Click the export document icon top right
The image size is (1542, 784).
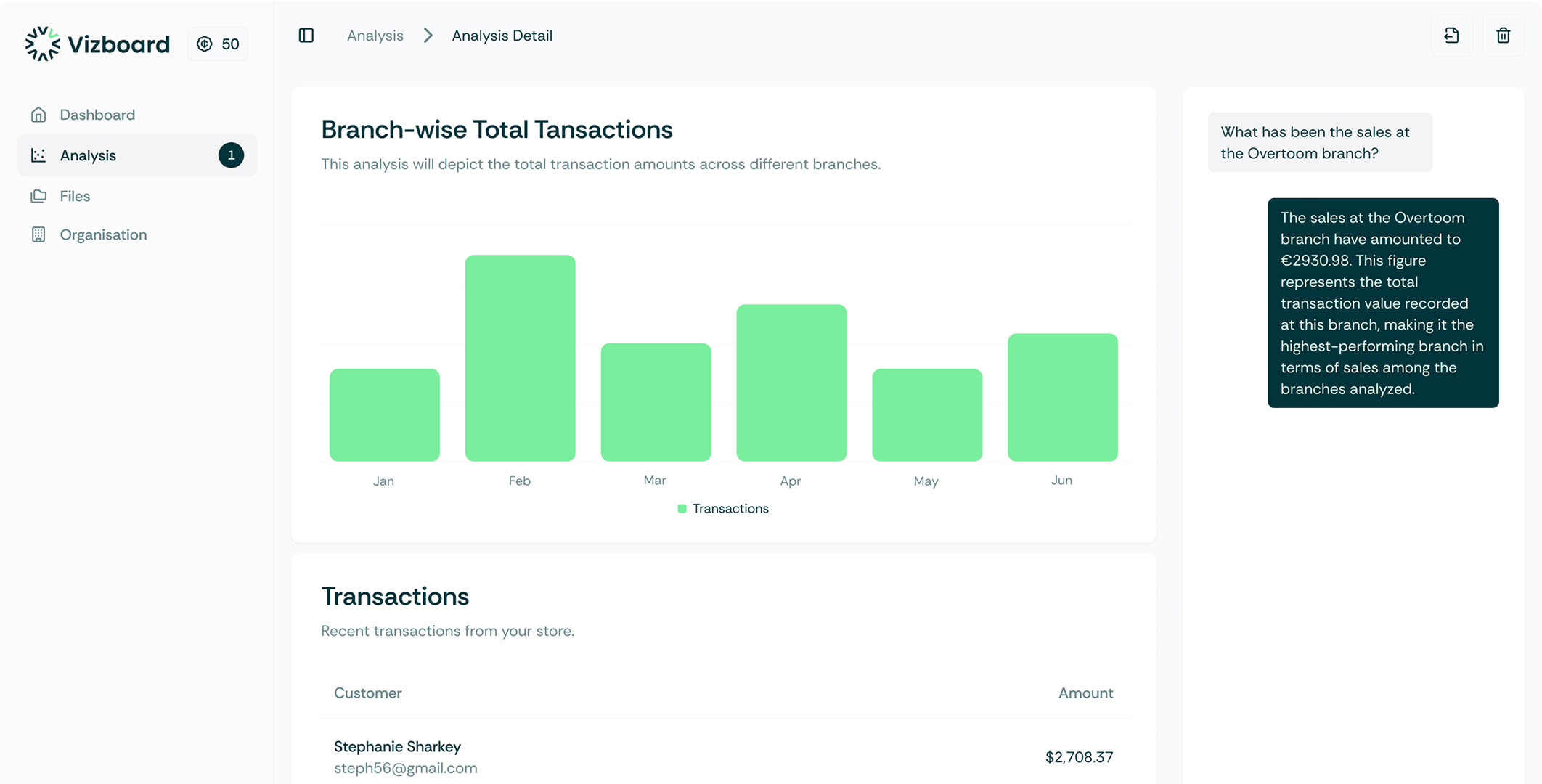1451,35
